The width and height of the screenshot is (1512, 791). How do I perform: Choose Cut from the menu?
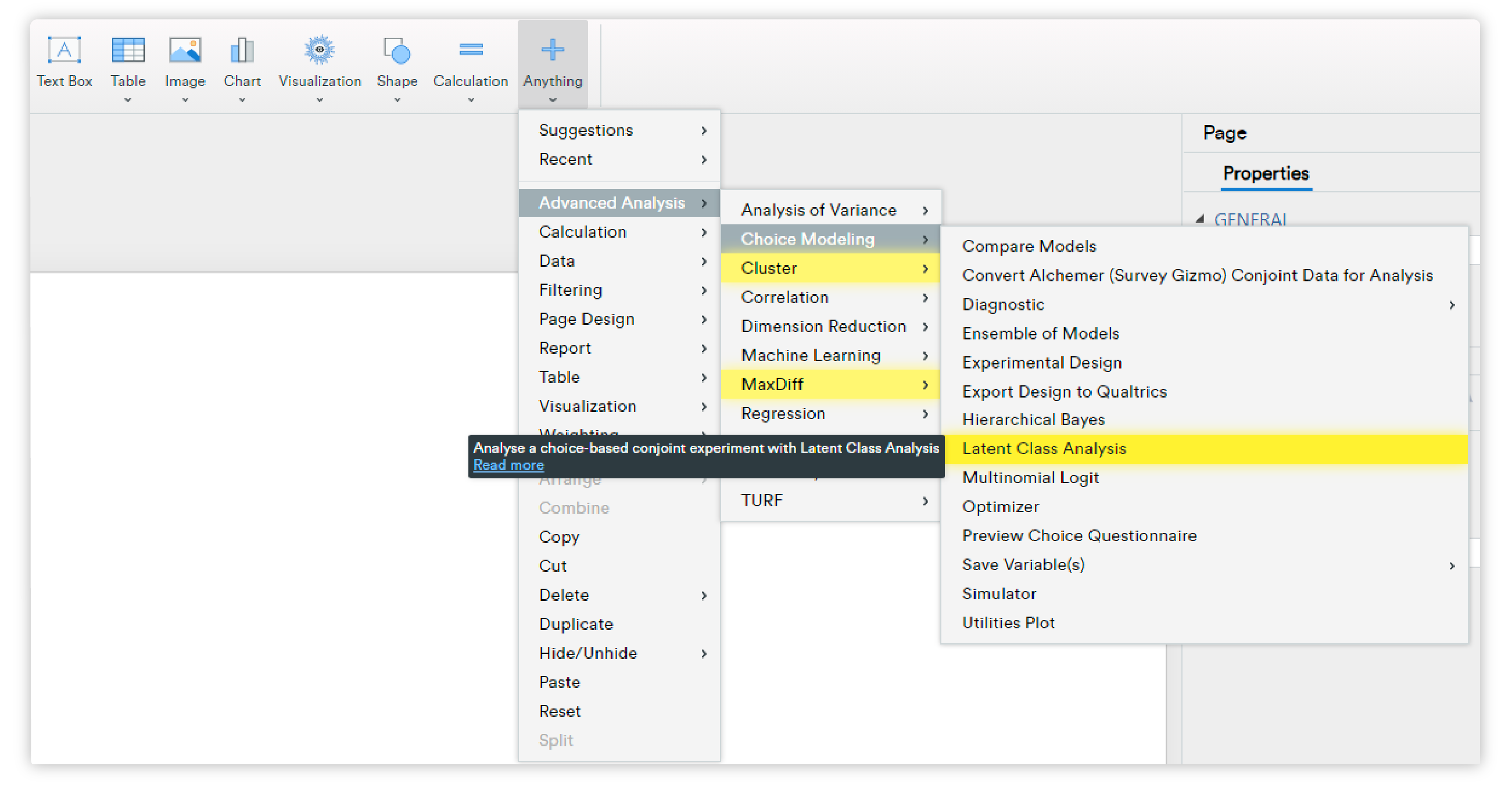[x=619, y=566]
